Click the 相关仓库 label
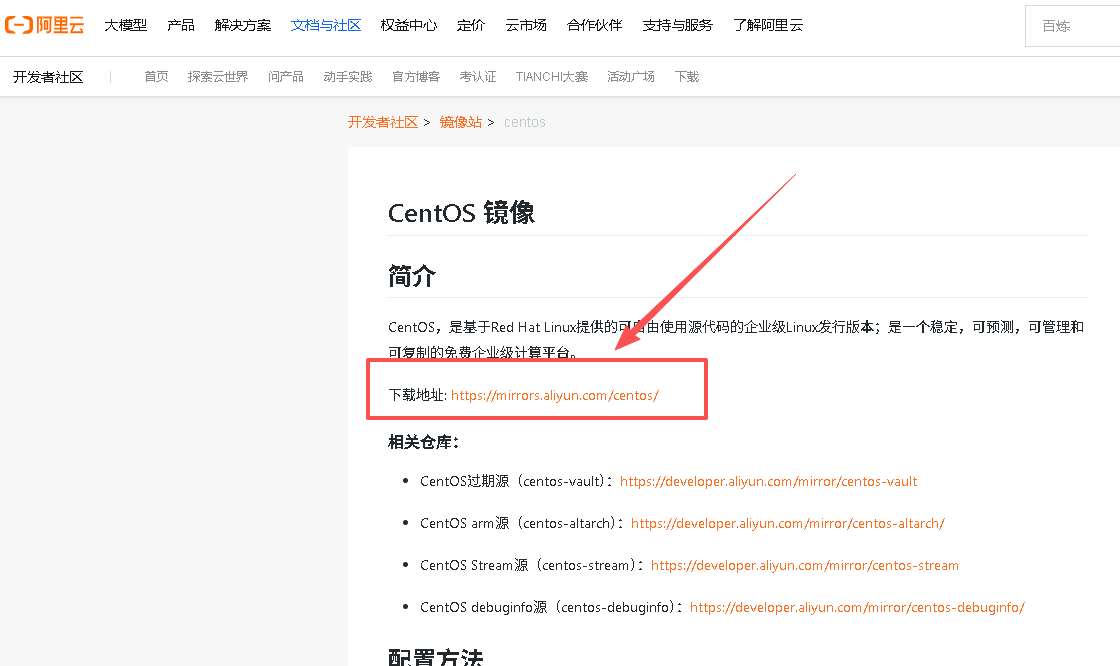The image size is (1120, 666). 424,442
